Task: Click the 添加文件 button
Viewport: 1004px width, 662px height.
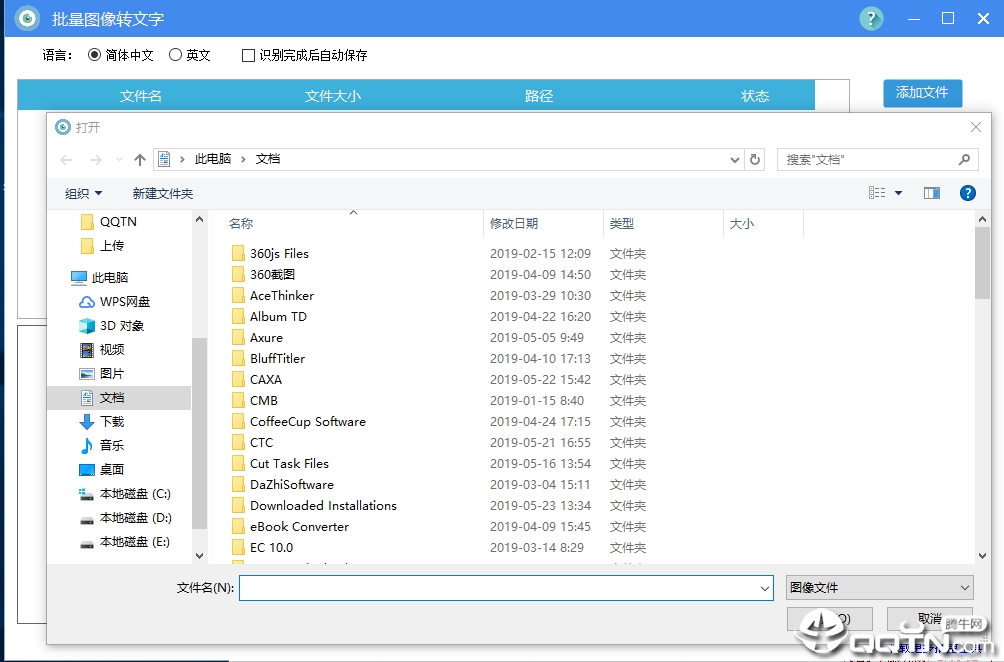Action: [x=922, y=93]
